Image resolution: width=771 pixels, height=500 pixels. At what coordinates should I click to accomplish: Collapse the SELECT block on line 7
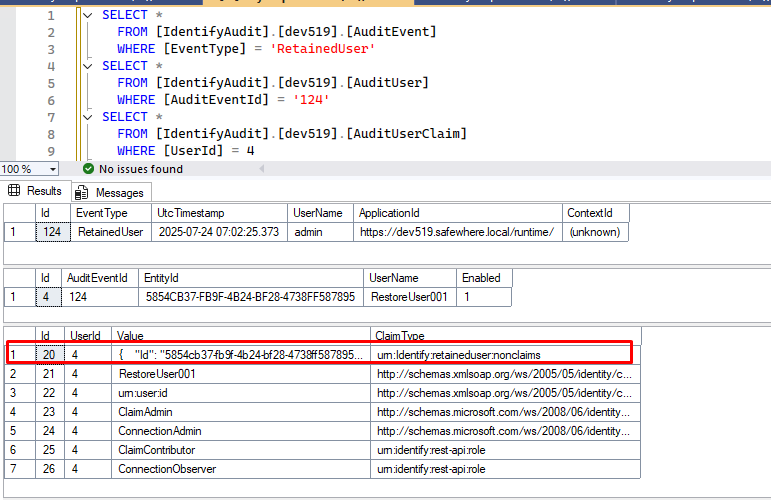click(x=88, y=117)
